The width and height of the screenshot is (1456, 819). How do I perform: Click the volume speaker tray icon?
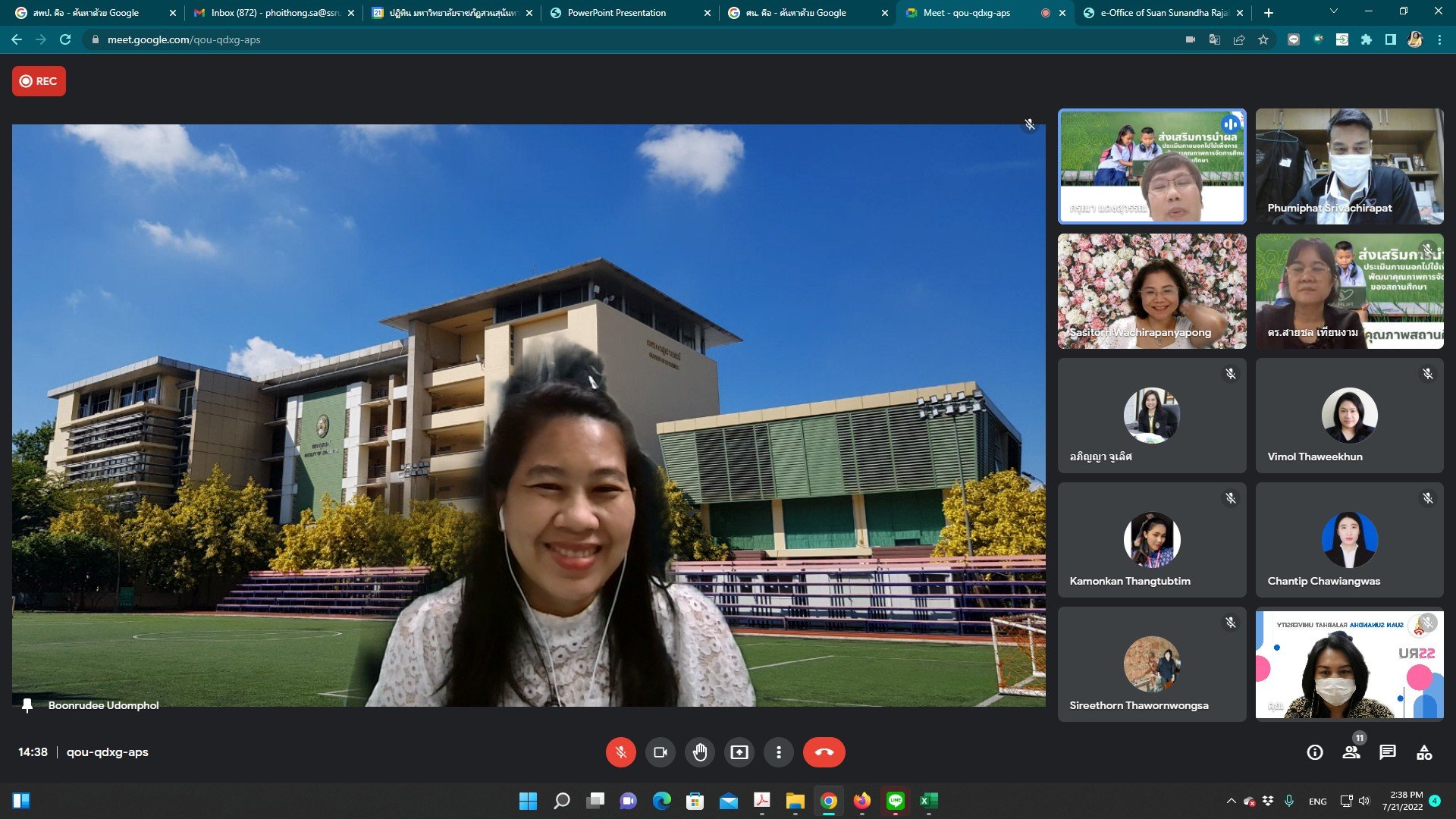(1364, 801)
